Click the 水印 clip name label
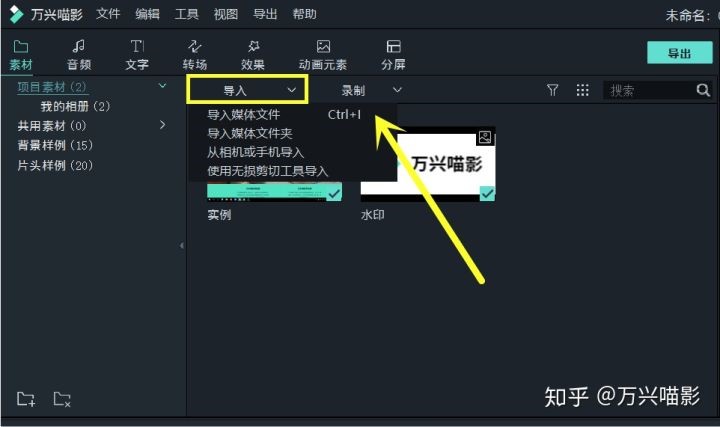720x427 pixels. [372, 215]
